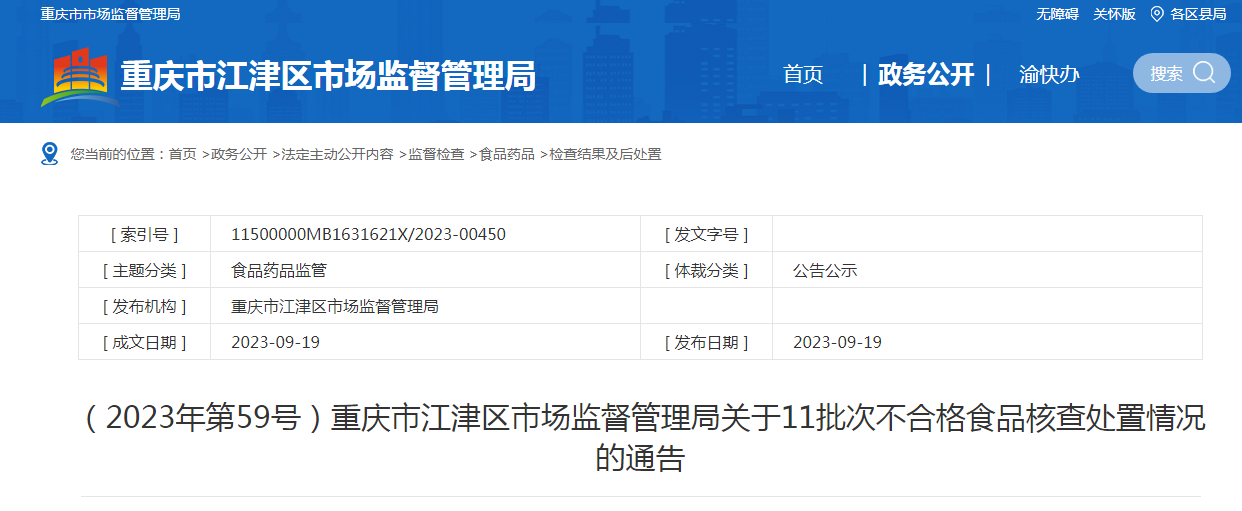
Task: Click the search magnifier icon
Action: [1204, 73]
